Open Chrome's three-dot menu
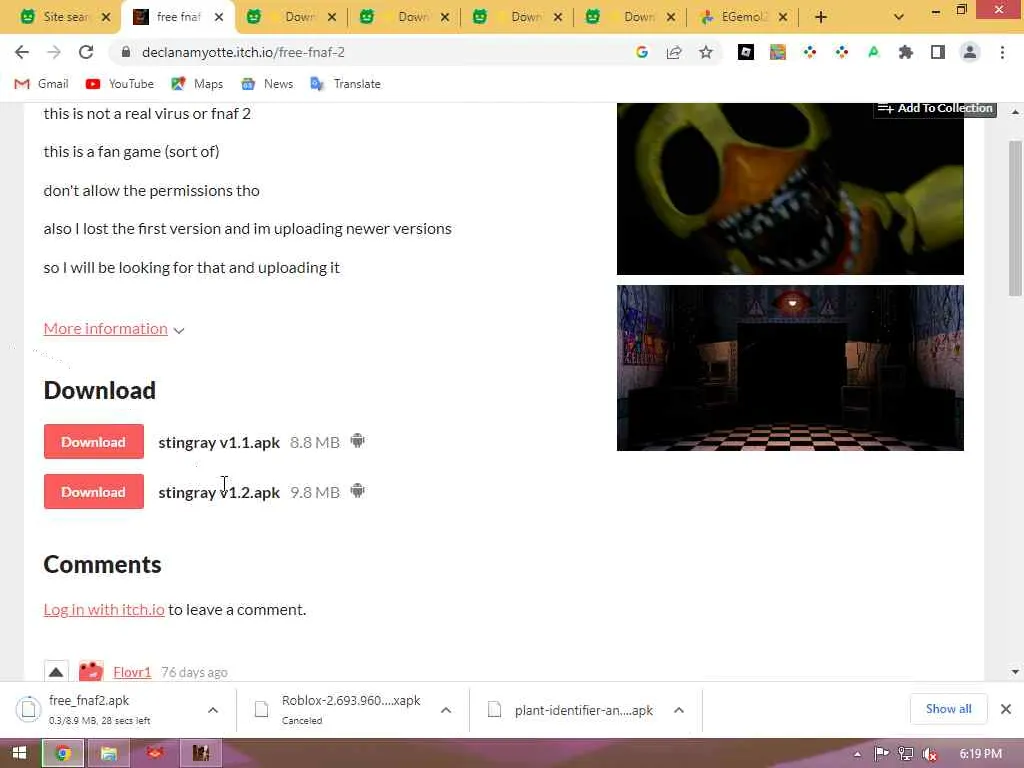The image size is (1024, 768). (x=1002, y=52)
